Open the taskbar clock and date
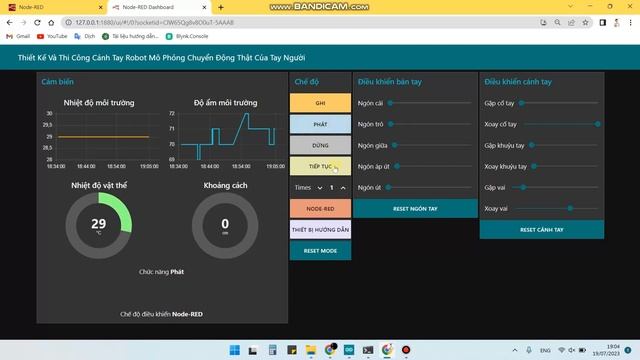The height and width of the screenshot is (360, 640). click(607, 350)
